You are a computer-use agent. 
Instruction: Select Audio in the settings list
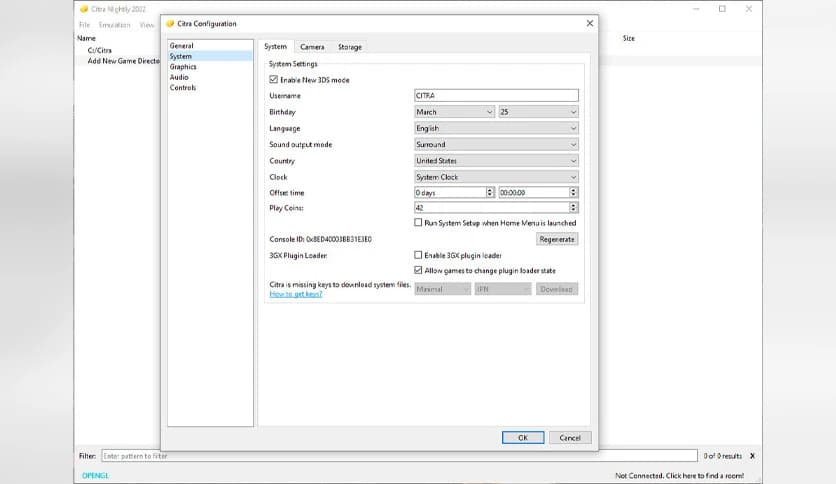pyautogui.click(x=210, y=77)
